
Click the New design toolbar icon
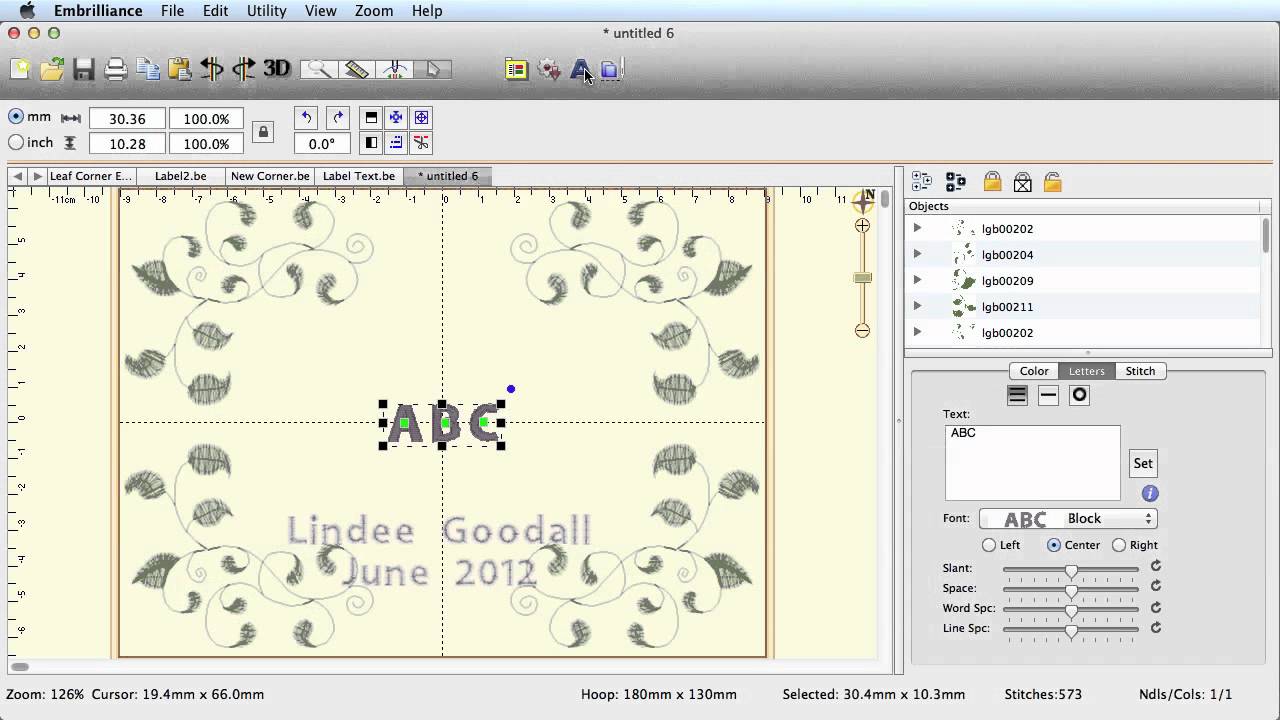pos(20,69)
